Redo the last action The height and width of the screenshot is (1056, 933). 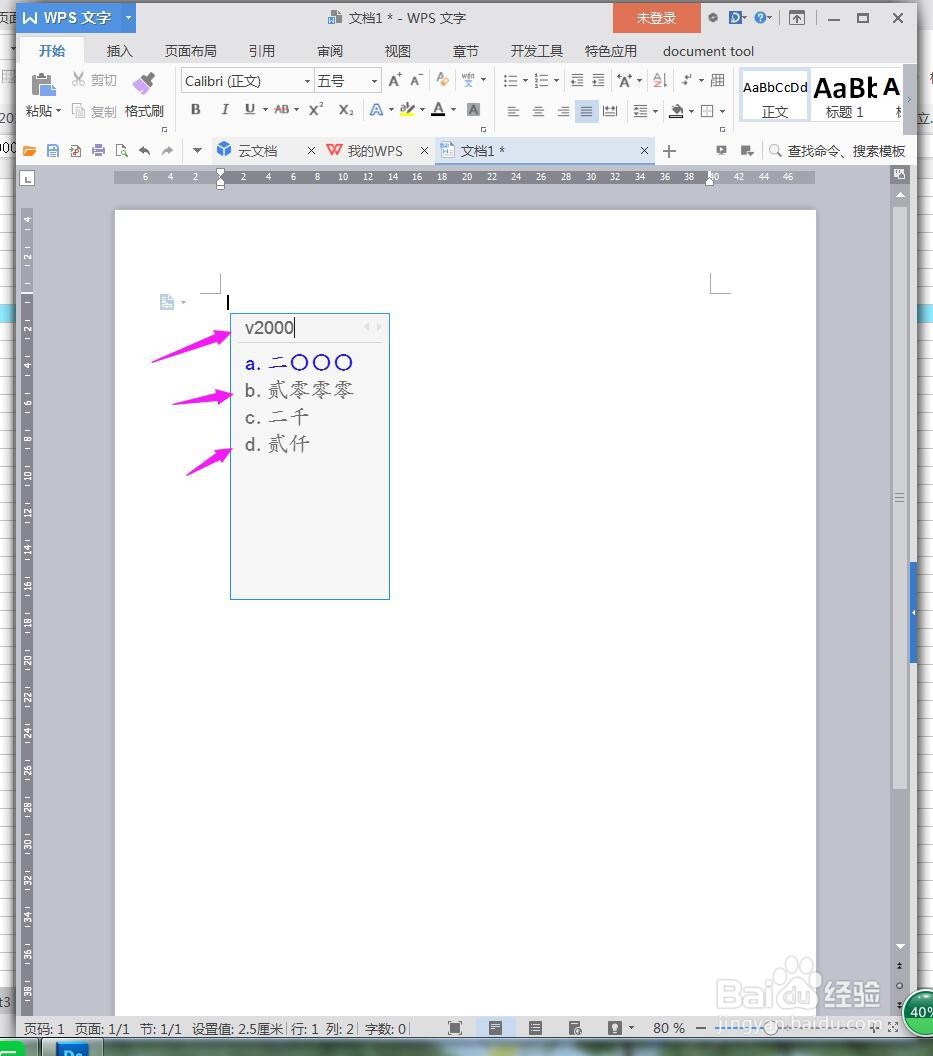(x=167, y=151)
